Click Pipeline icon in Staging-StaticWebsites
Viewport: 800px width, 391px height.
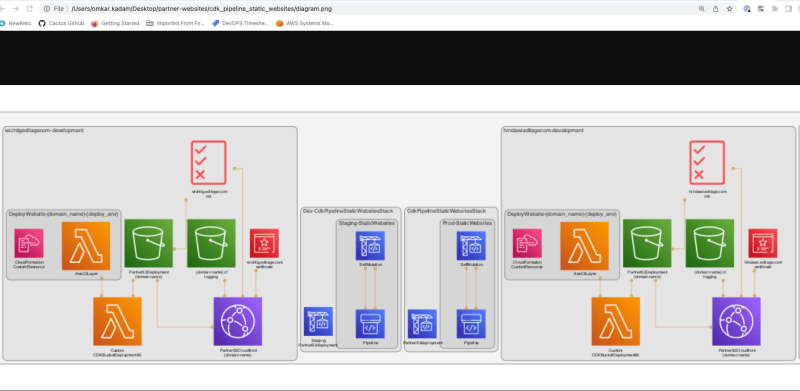370,324
